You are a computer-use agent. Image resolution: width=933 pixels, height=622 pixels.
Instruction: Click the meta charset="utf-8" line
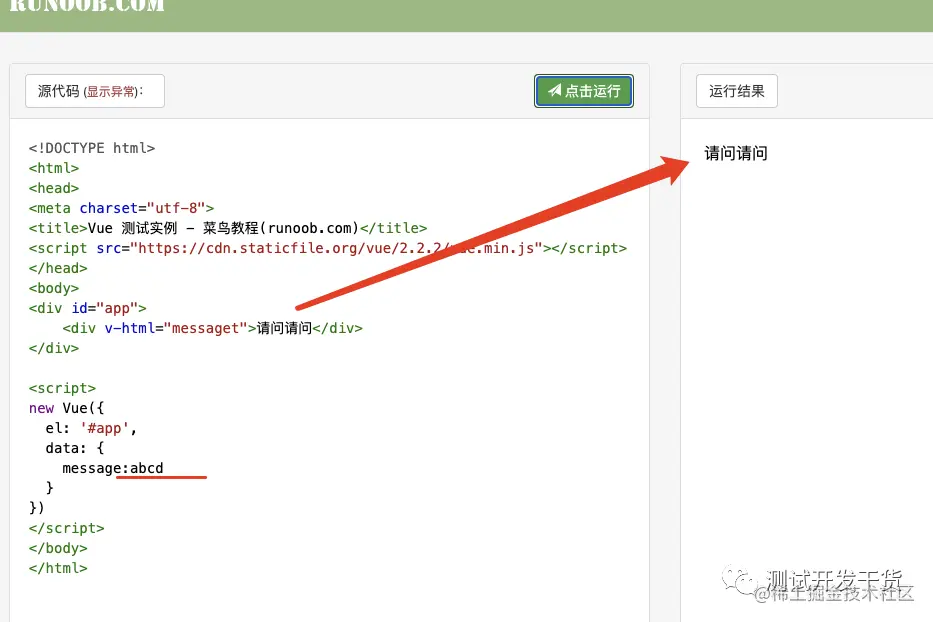[x=121, y=208]
